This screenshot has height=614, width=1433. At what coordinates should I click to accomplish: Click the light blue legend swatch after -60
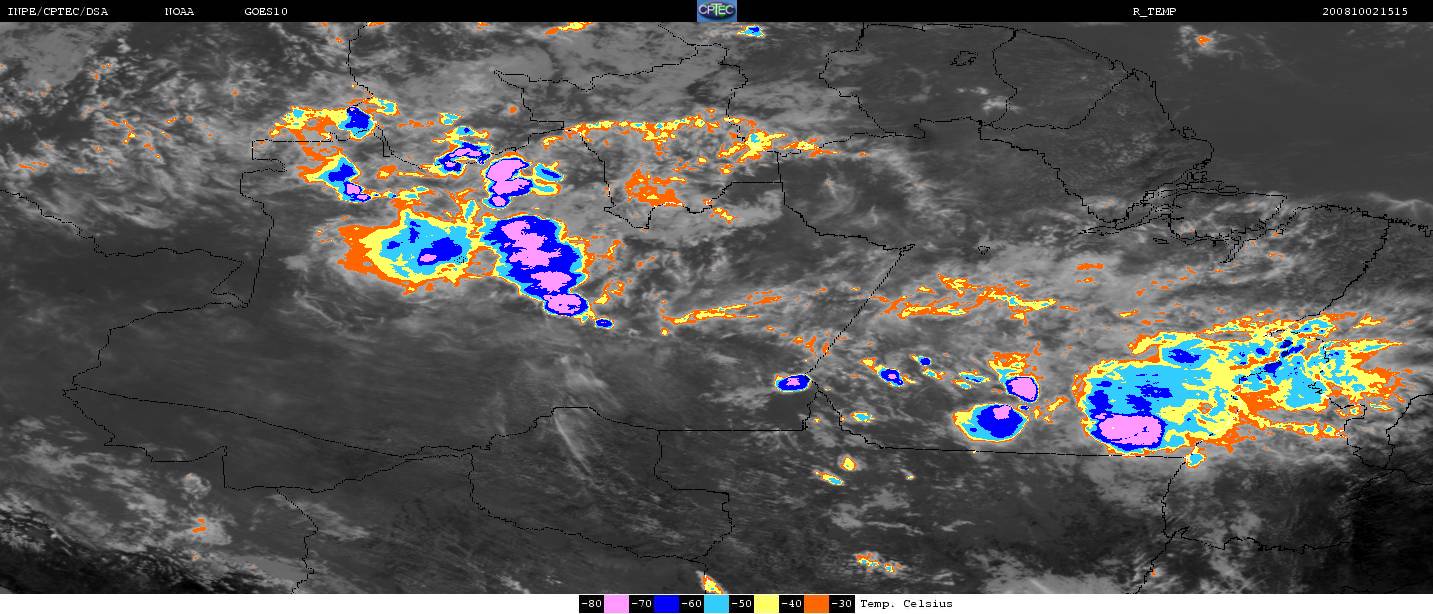tap(716, 604)
